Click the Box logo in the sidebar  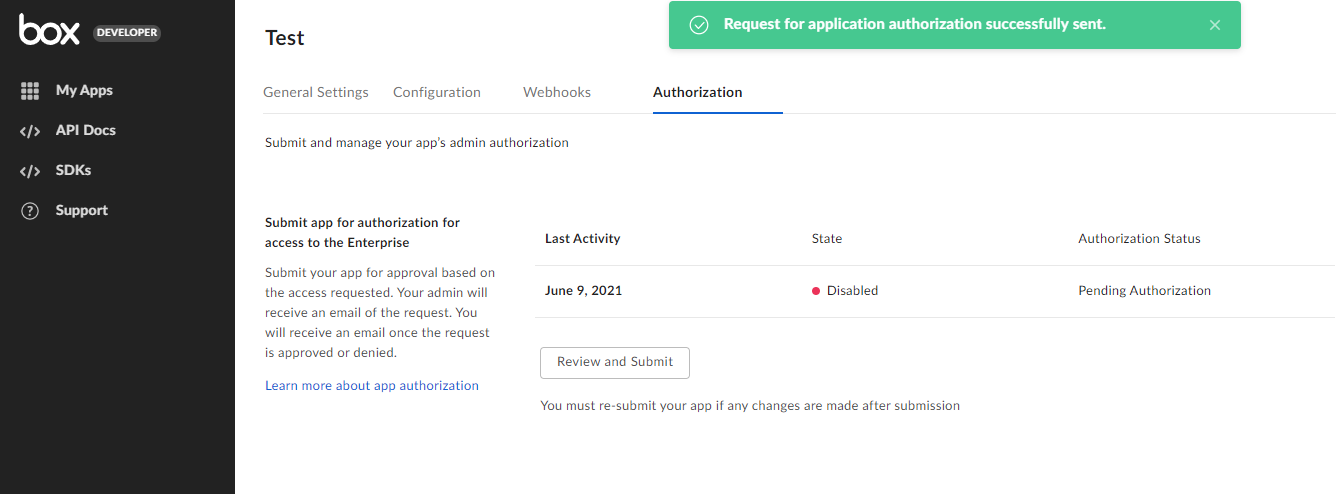pos(49,31)
